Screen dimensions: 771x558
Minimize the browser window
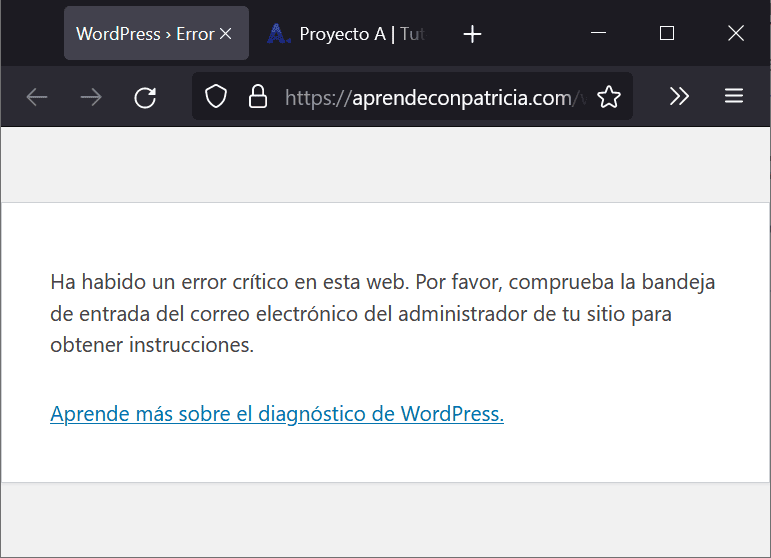pos(598,33)
